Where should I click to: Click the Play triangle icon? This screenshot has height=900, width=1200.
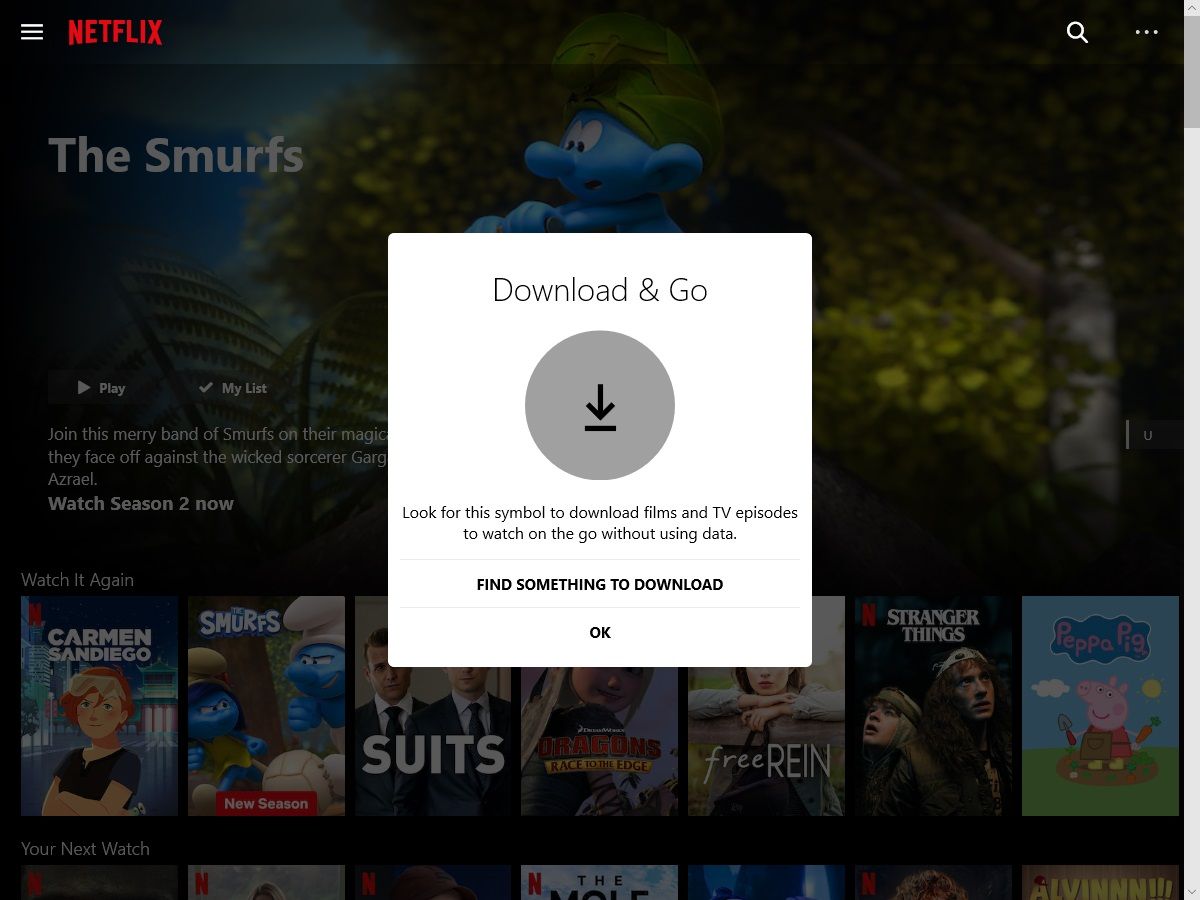pos(85,387)
